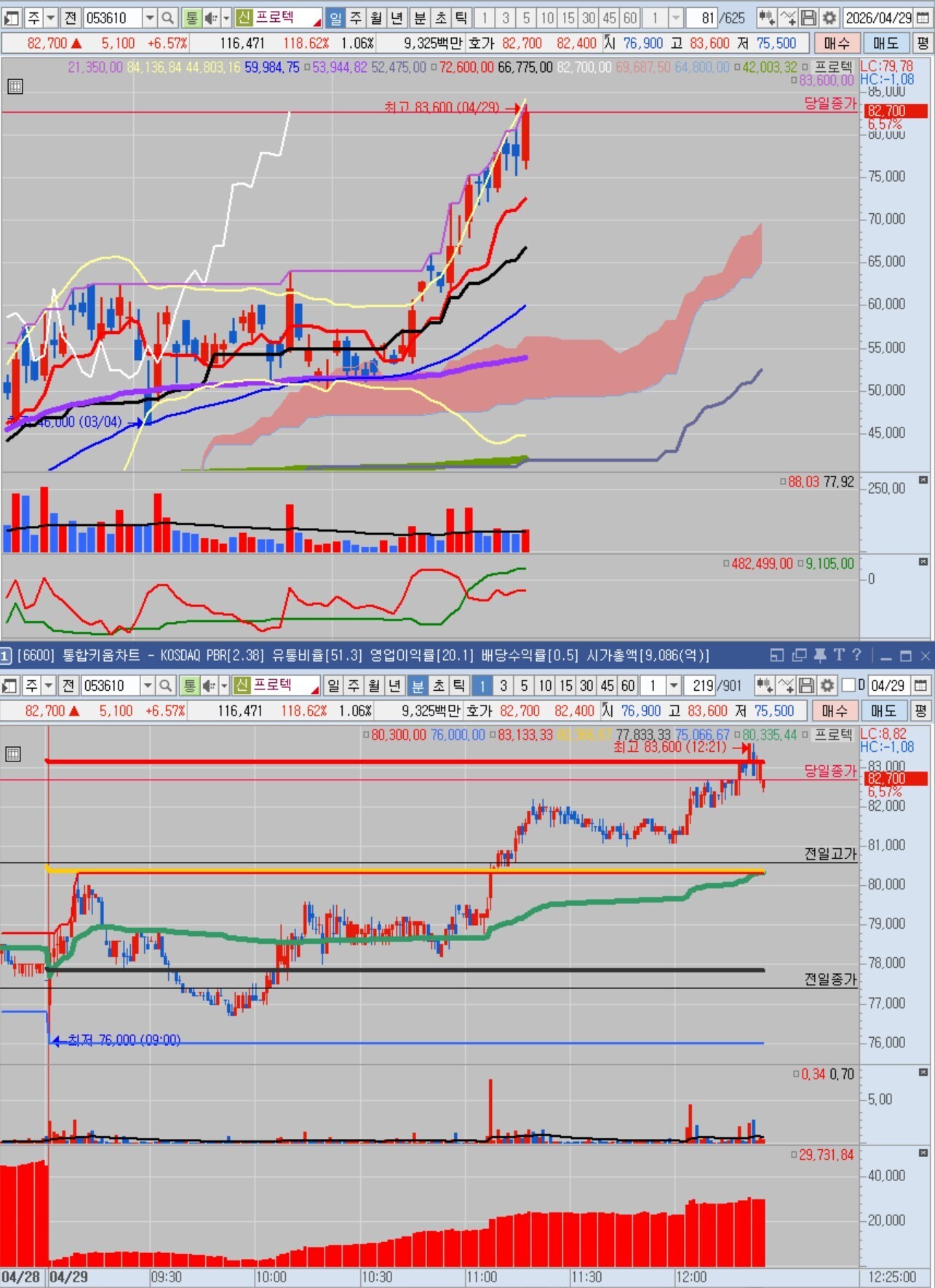Click the continuous line chart tool icon in top toolbar
The width and height of the screenshot is (935, 1288).
coord(788,17)
